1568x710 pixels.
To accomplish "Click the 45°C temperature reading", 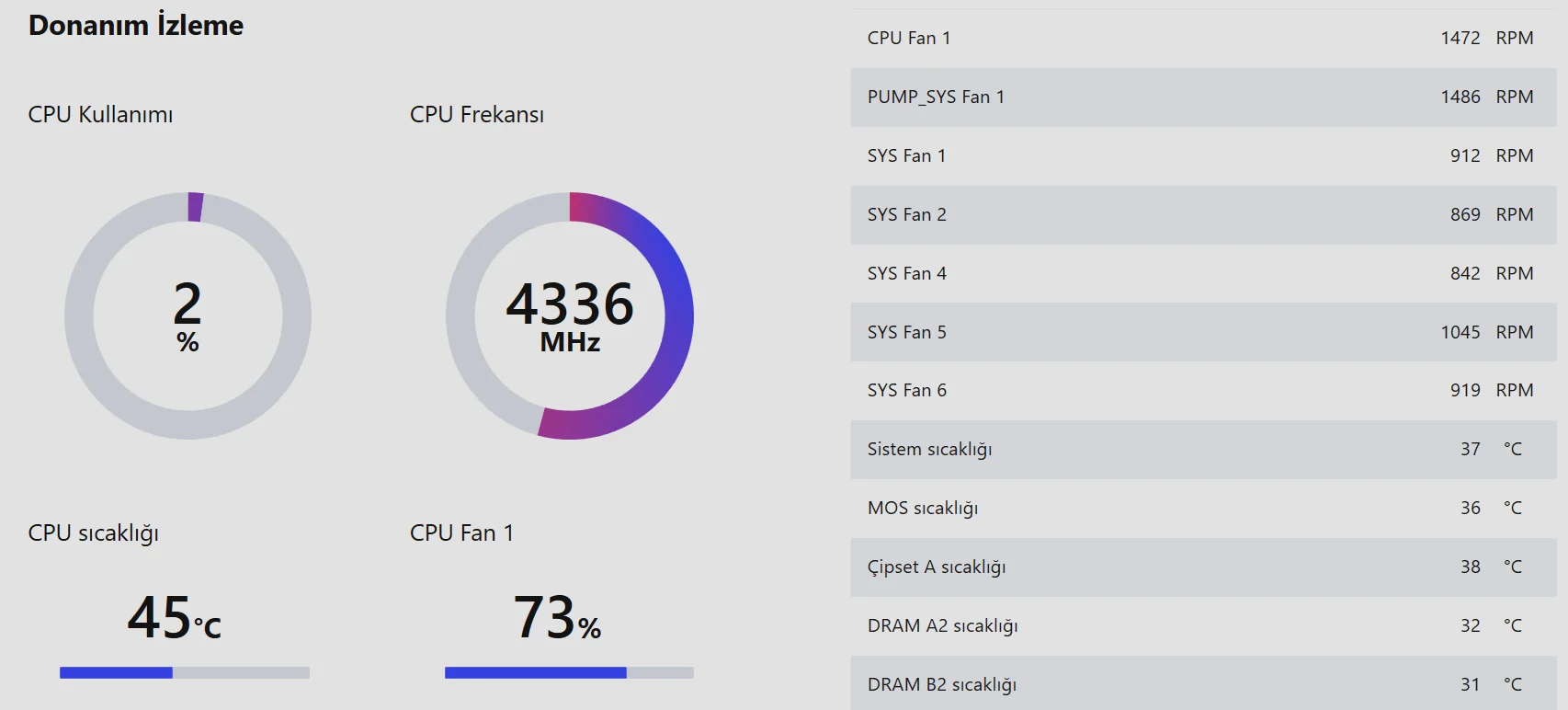I will click(x=175, y=617).
